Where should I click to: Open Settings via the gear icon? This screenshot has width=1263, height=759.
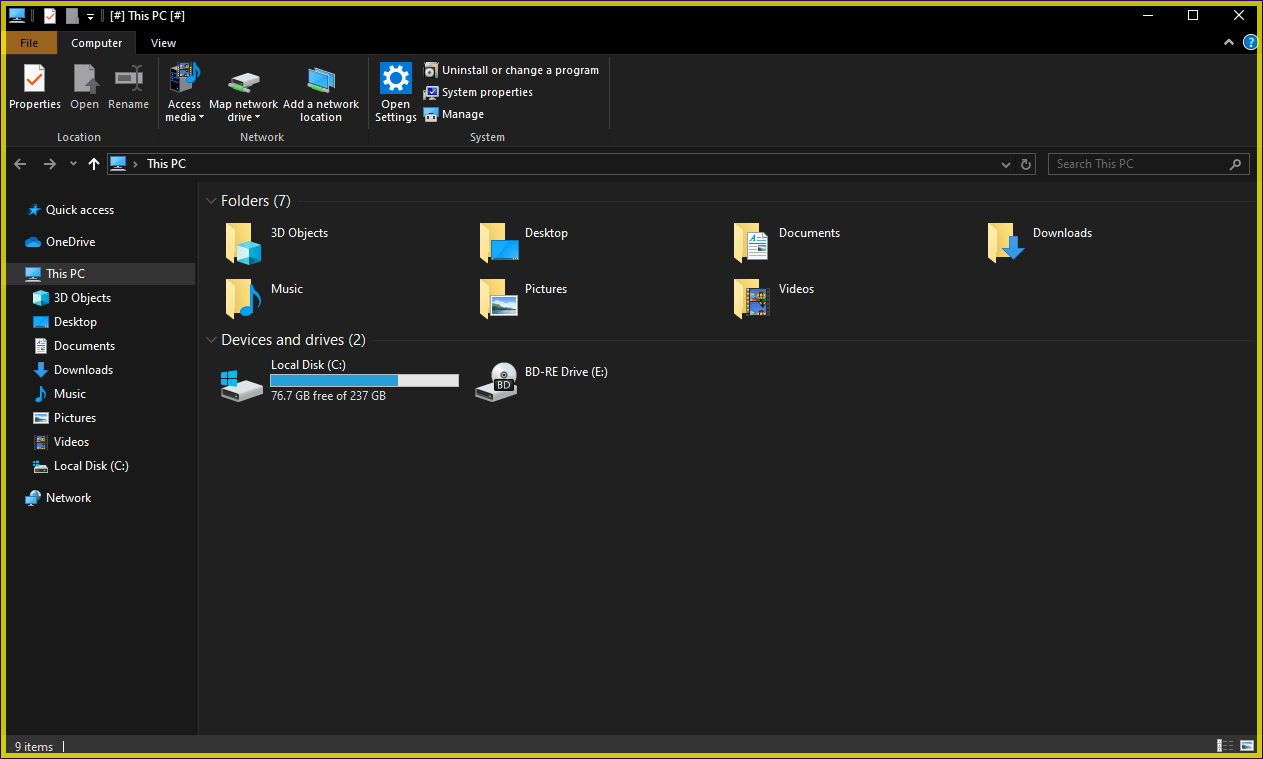coord(396,78)
